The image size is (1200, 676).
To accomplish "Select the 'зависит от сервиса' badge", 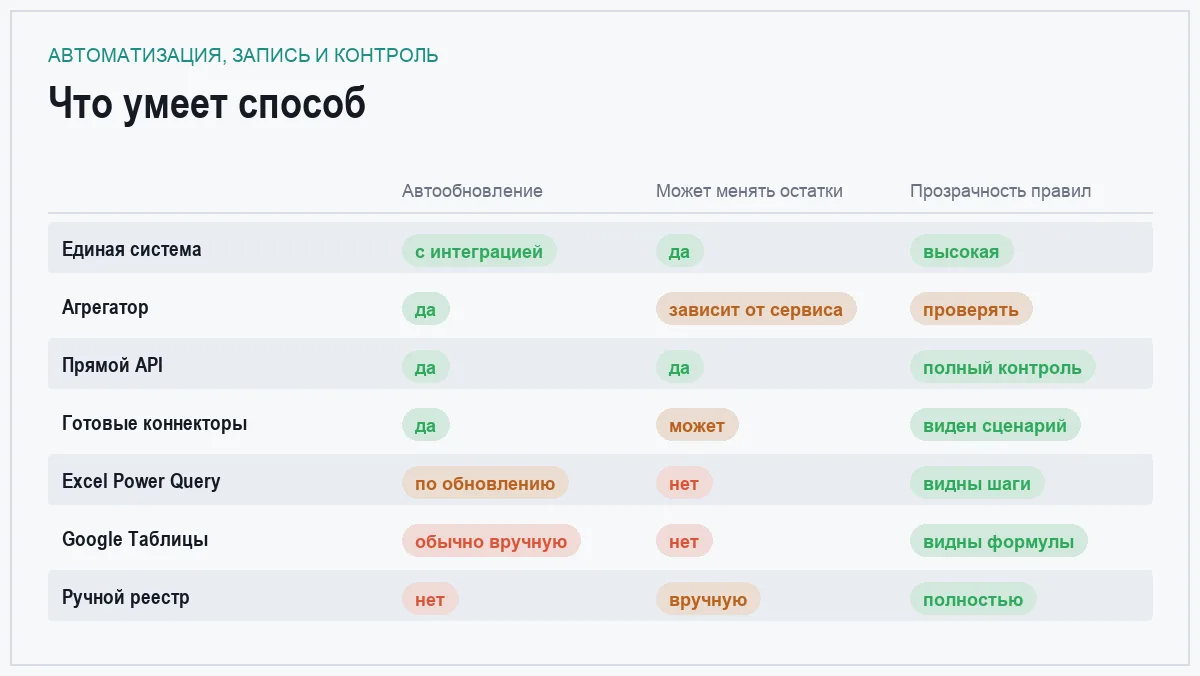I will pos(756,309).
